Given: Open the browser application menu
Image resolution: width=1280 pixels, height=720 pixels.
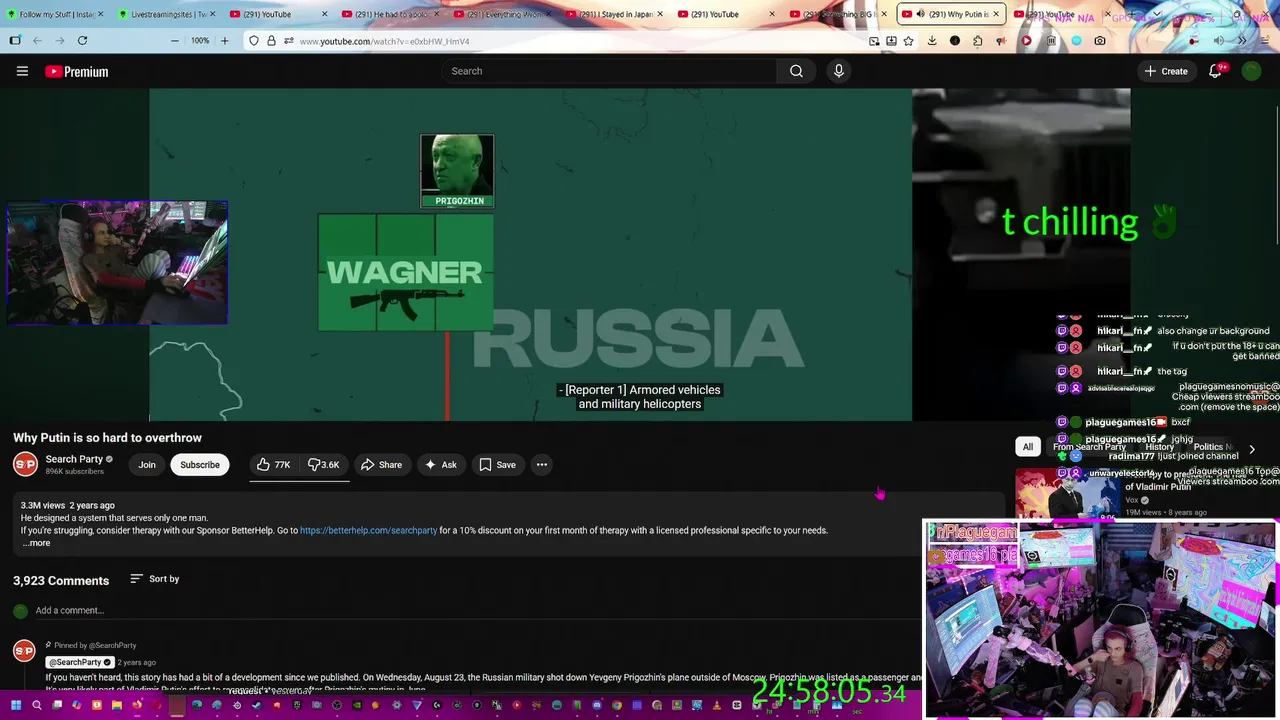Looking at the screenshot, I should 1264,41.
